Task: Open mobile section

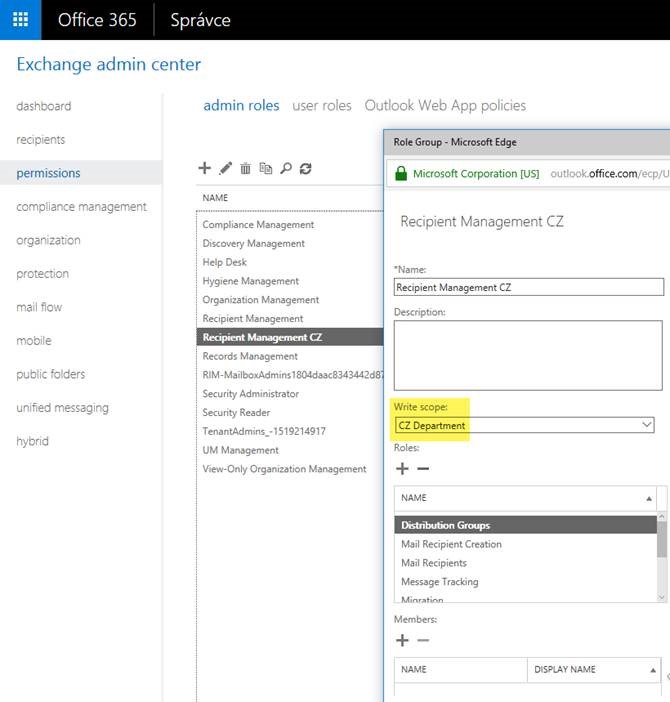Action: click(x=34, y=341)
